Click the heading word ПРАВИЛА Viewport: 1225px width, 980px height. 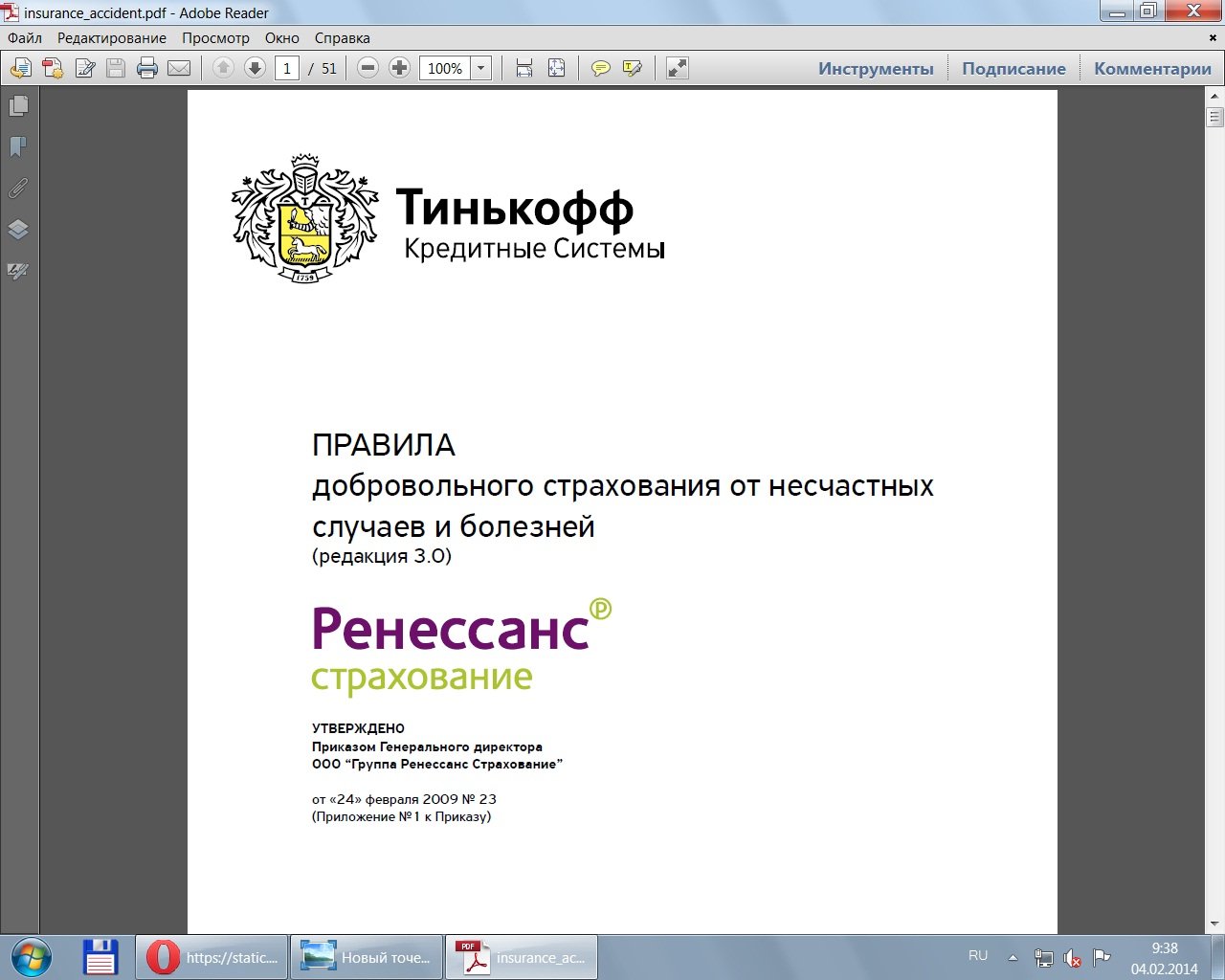[x=384, y=445]
